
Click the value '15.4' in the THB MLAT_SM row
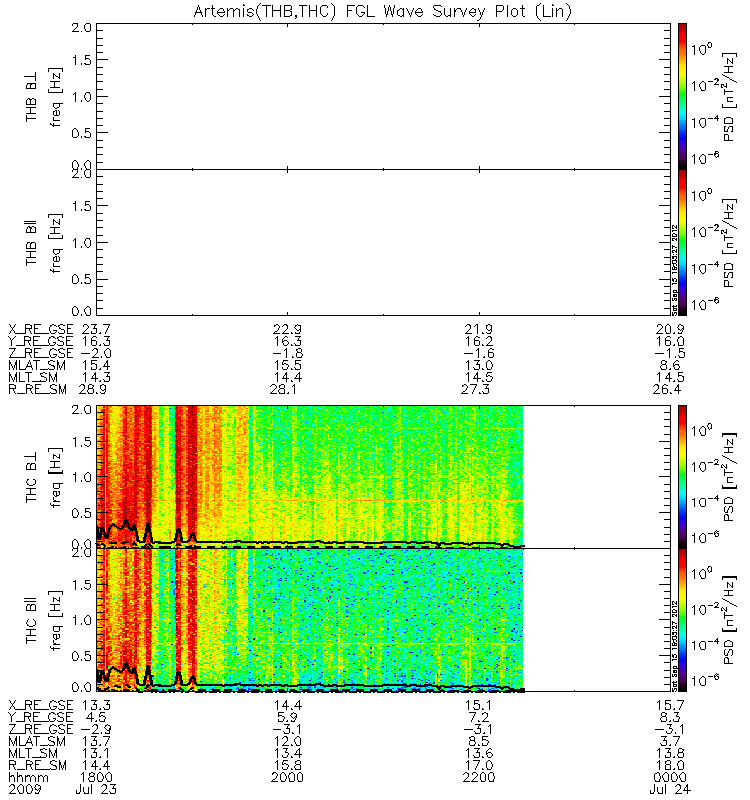click(x=96, y=365)
